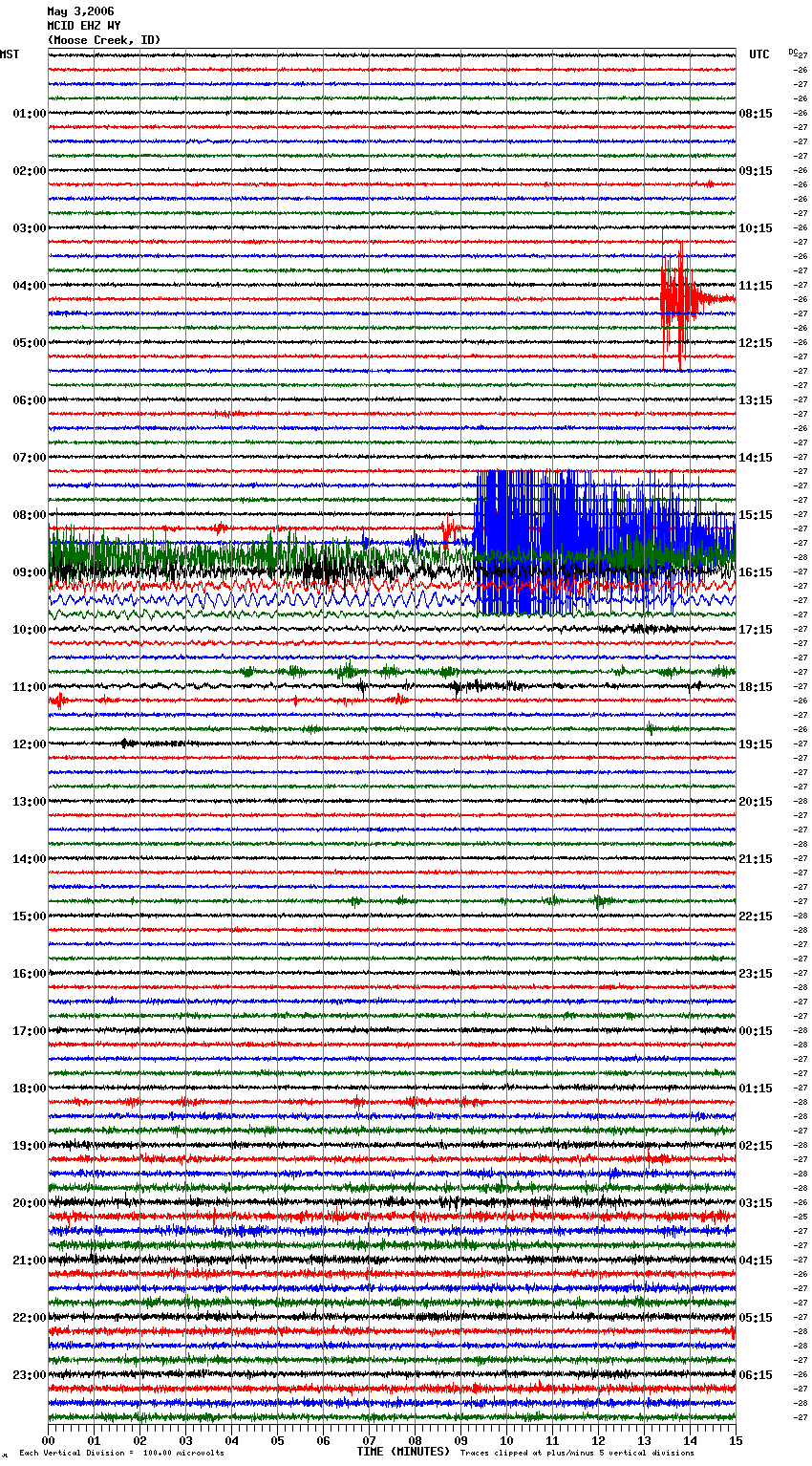This screenshot has height=1466, width=812.
Task: Click the '17:15' UTC time label
Action: point(756,630)
